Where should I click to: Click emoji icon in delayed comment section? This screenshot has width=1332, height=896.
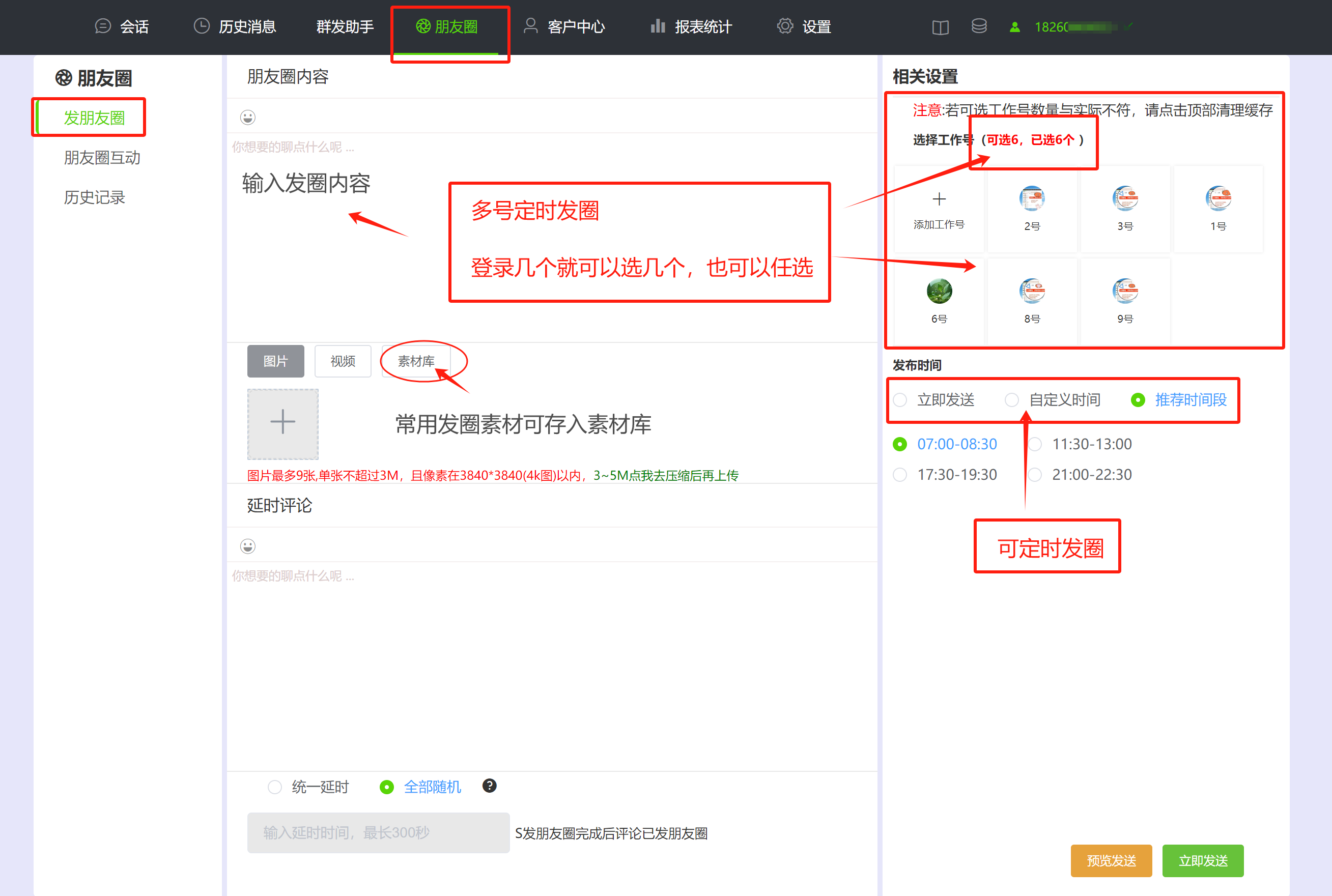point(247,546)
